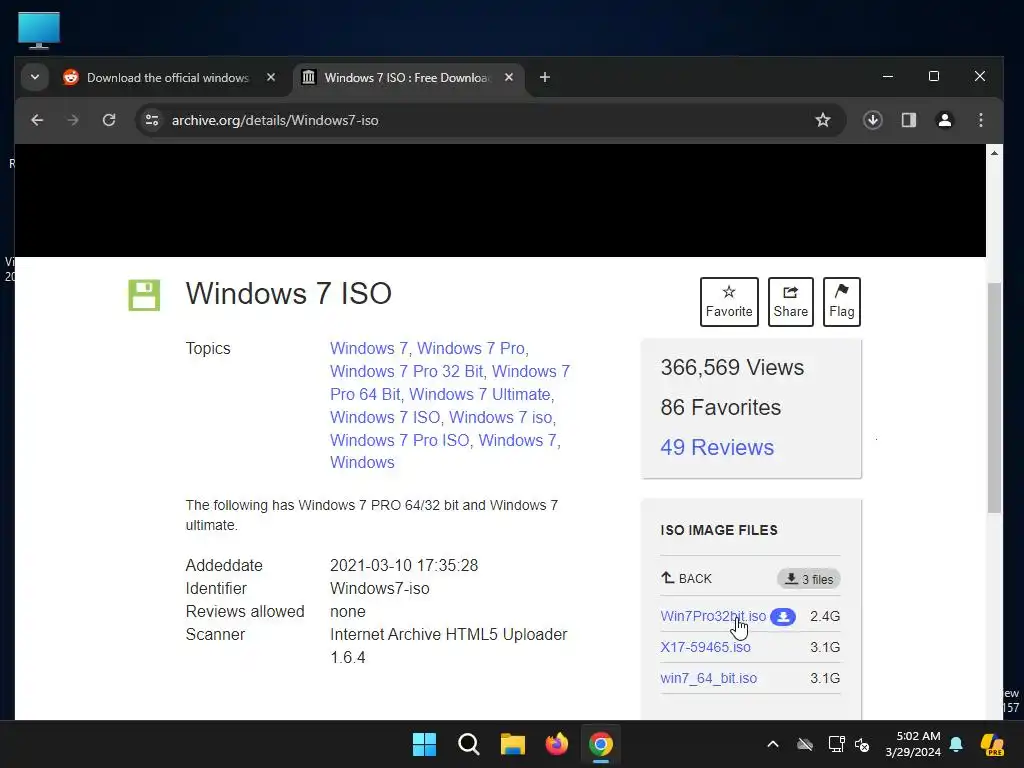Screen dimensions: 1024x768
Task: Open the 49 Reviews link
Action: tap(716, 447)
